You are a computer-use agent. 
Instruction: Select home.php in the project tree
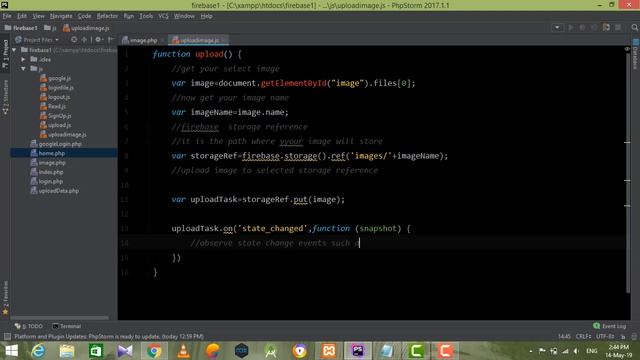[48, 153]
